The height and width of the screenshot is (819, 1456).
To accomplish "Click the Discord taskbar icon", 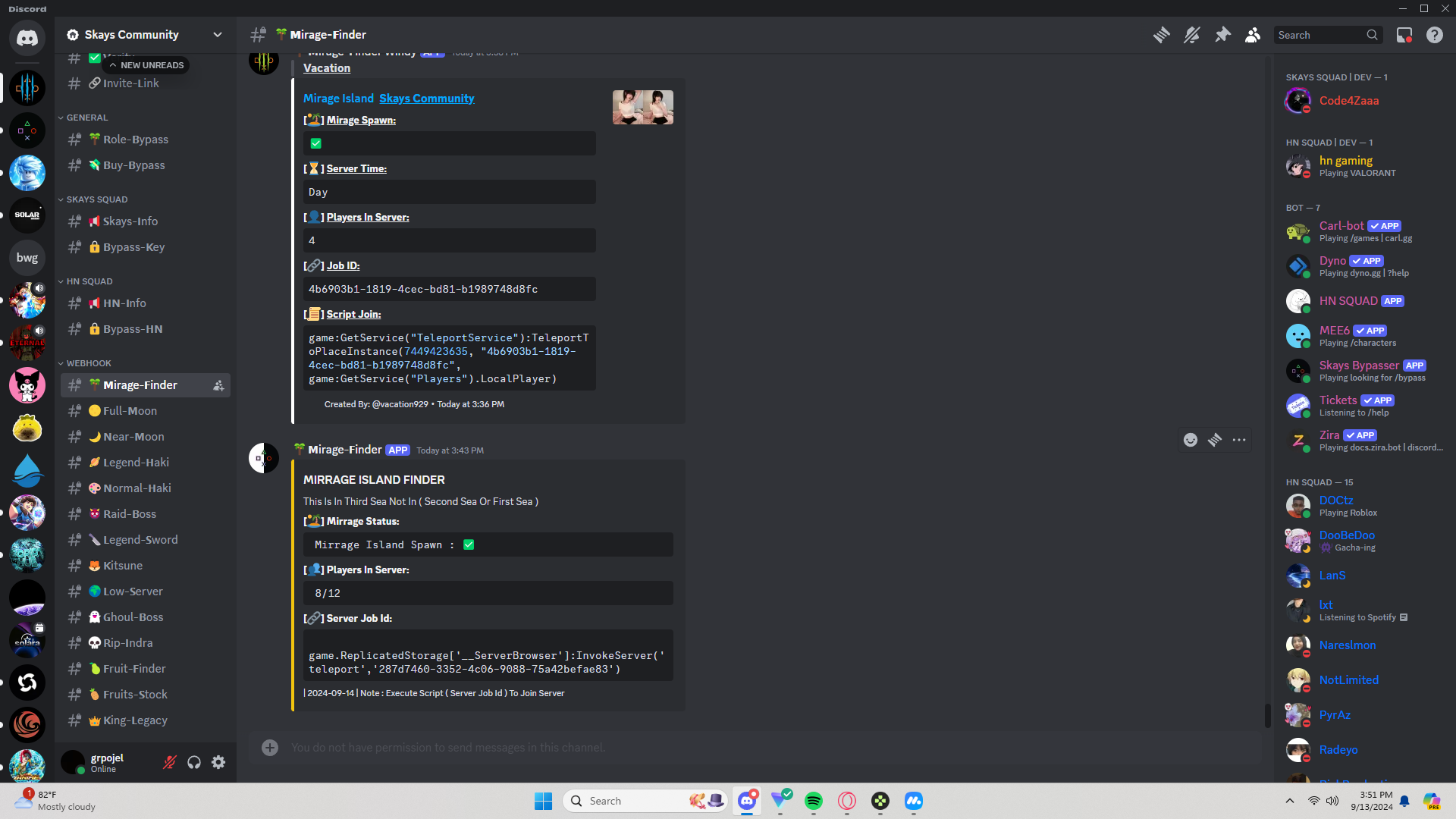I will (747, 801).
